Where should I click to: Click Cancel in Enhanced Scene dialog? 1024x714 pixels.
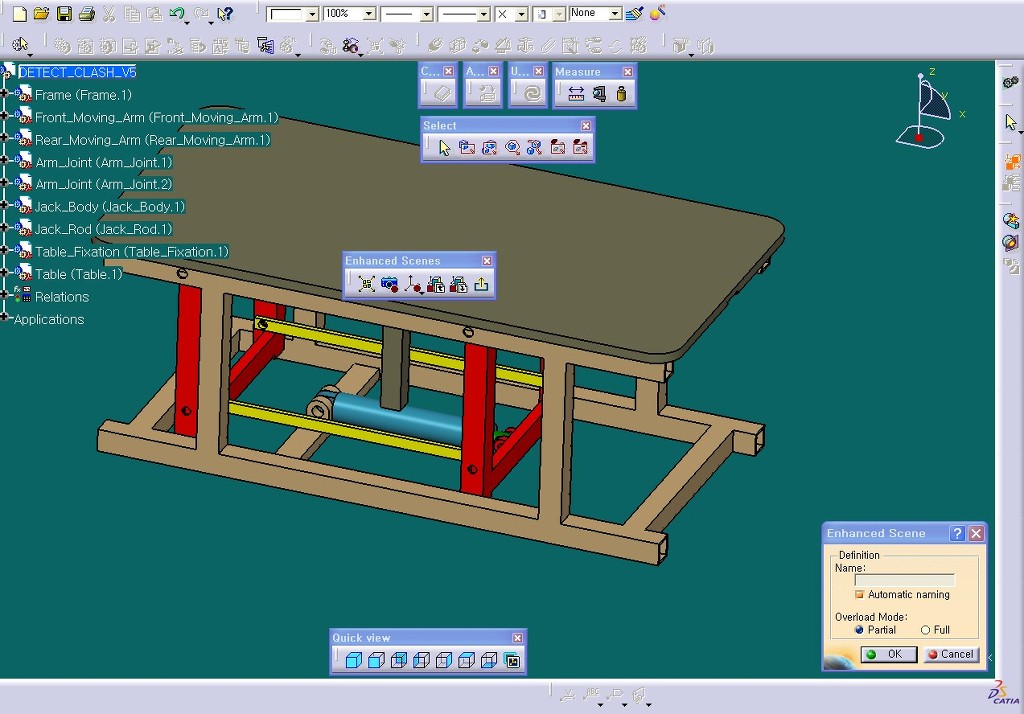click(950, 654)
